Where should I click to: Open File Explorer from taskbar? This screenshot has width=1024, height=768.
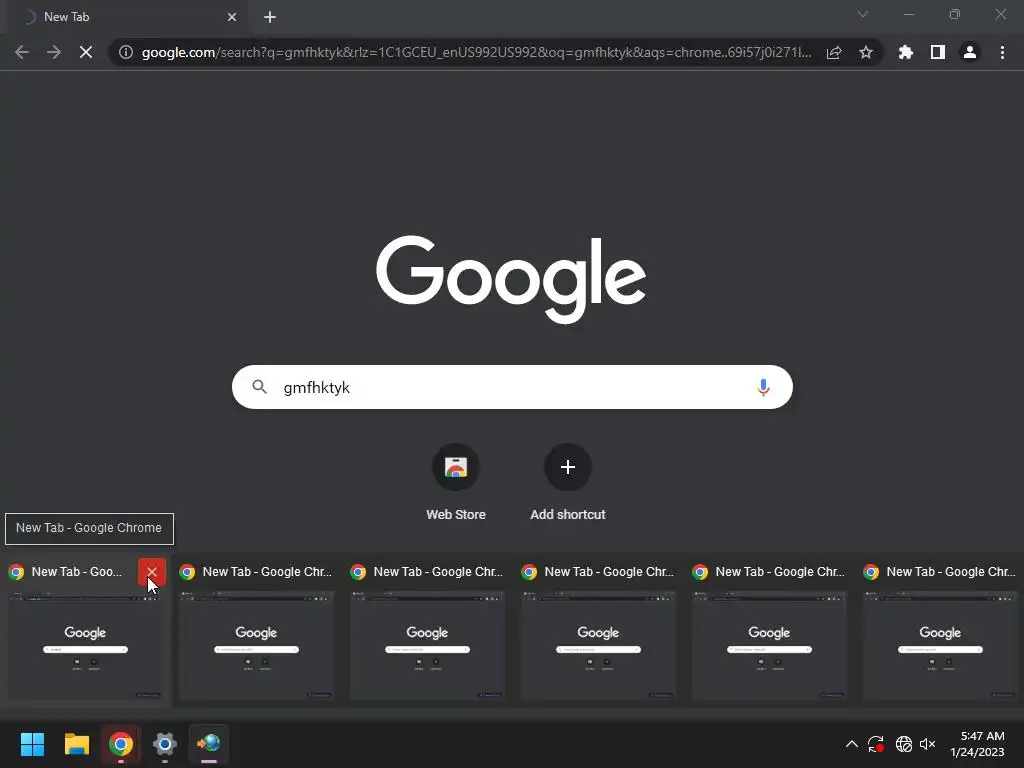click(76, 744)
